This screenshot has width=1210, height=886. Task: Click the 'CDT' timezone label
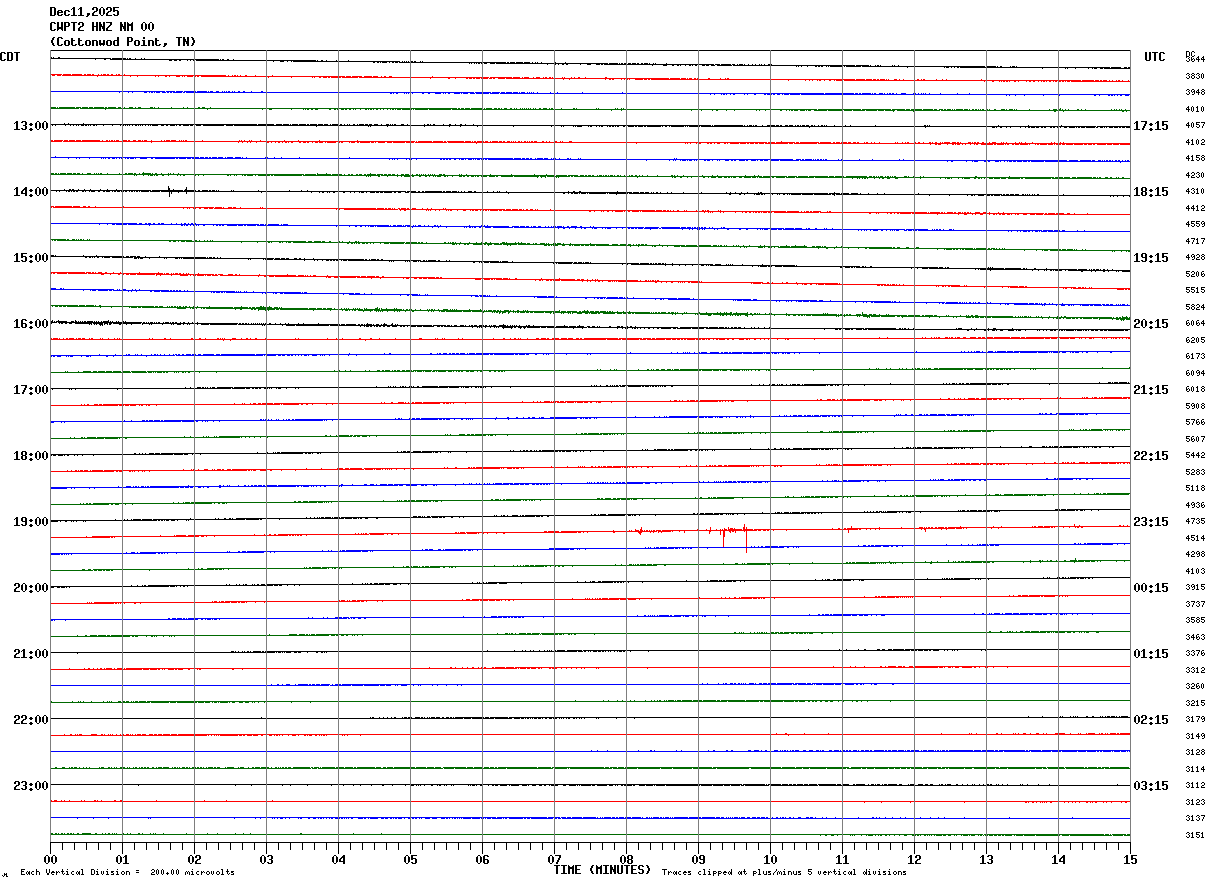pyautogui.click(x=10, y=57)
